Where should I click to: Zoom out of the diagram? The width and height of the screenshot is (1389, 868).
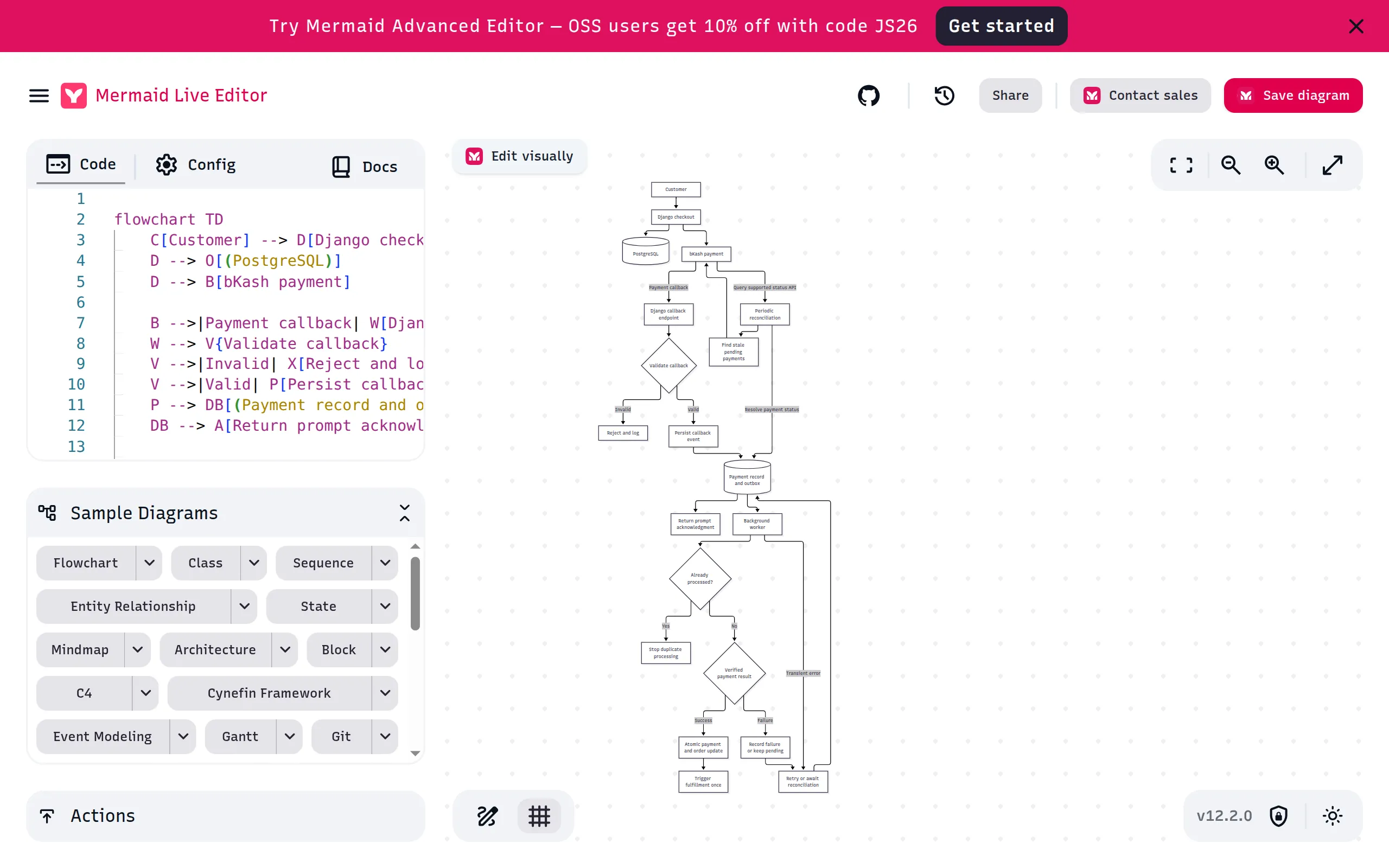[1231, 165]
